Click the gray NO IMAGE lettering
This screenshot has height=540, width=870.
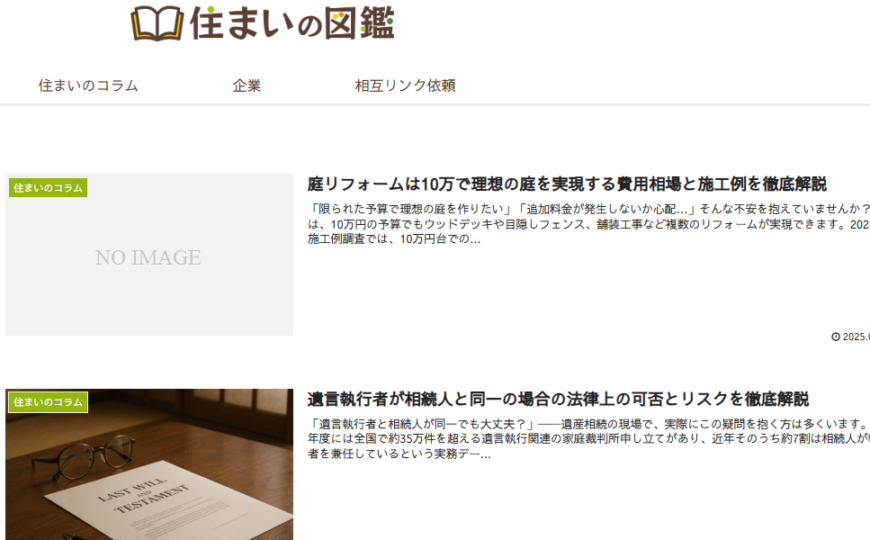tap(148, 258)
